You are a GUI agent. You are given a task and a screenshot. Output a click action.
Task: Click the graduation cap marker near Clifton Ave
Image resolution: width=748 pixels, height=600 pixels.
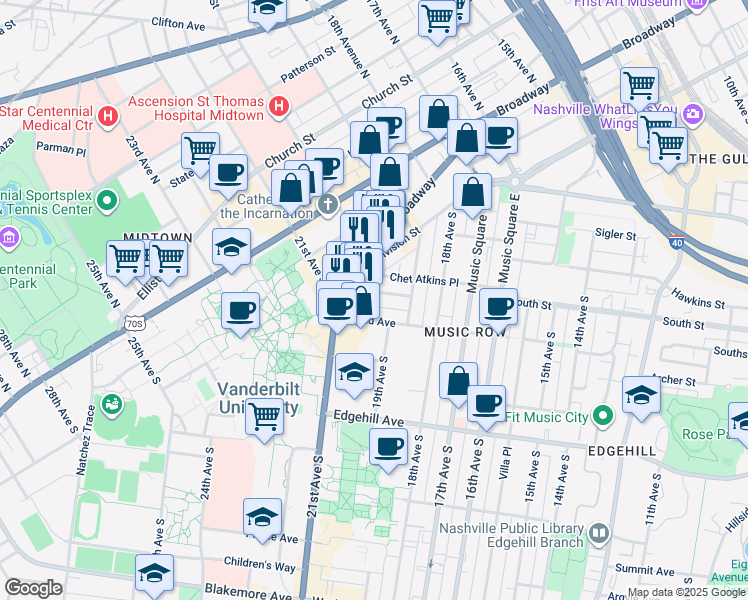(x=267, y=10)
